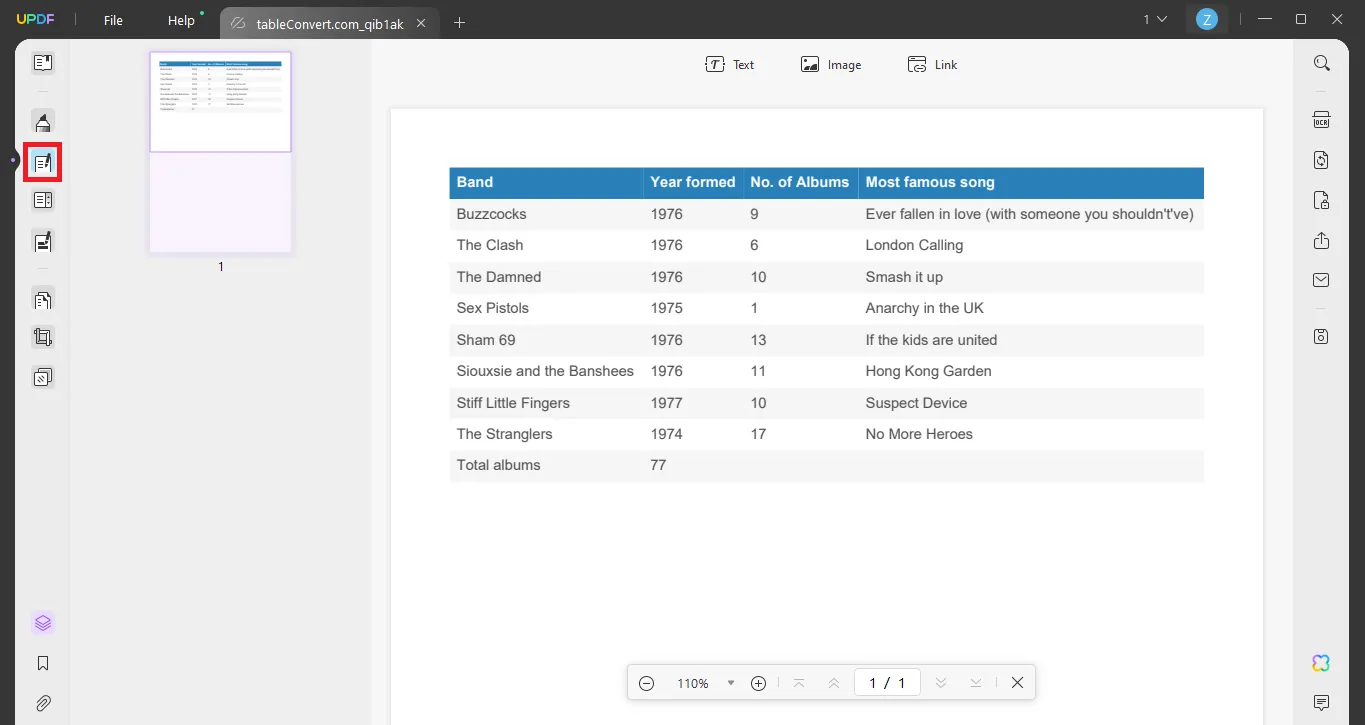1365x725 pixels.
Task: Open the File menu
Action: 113,19
